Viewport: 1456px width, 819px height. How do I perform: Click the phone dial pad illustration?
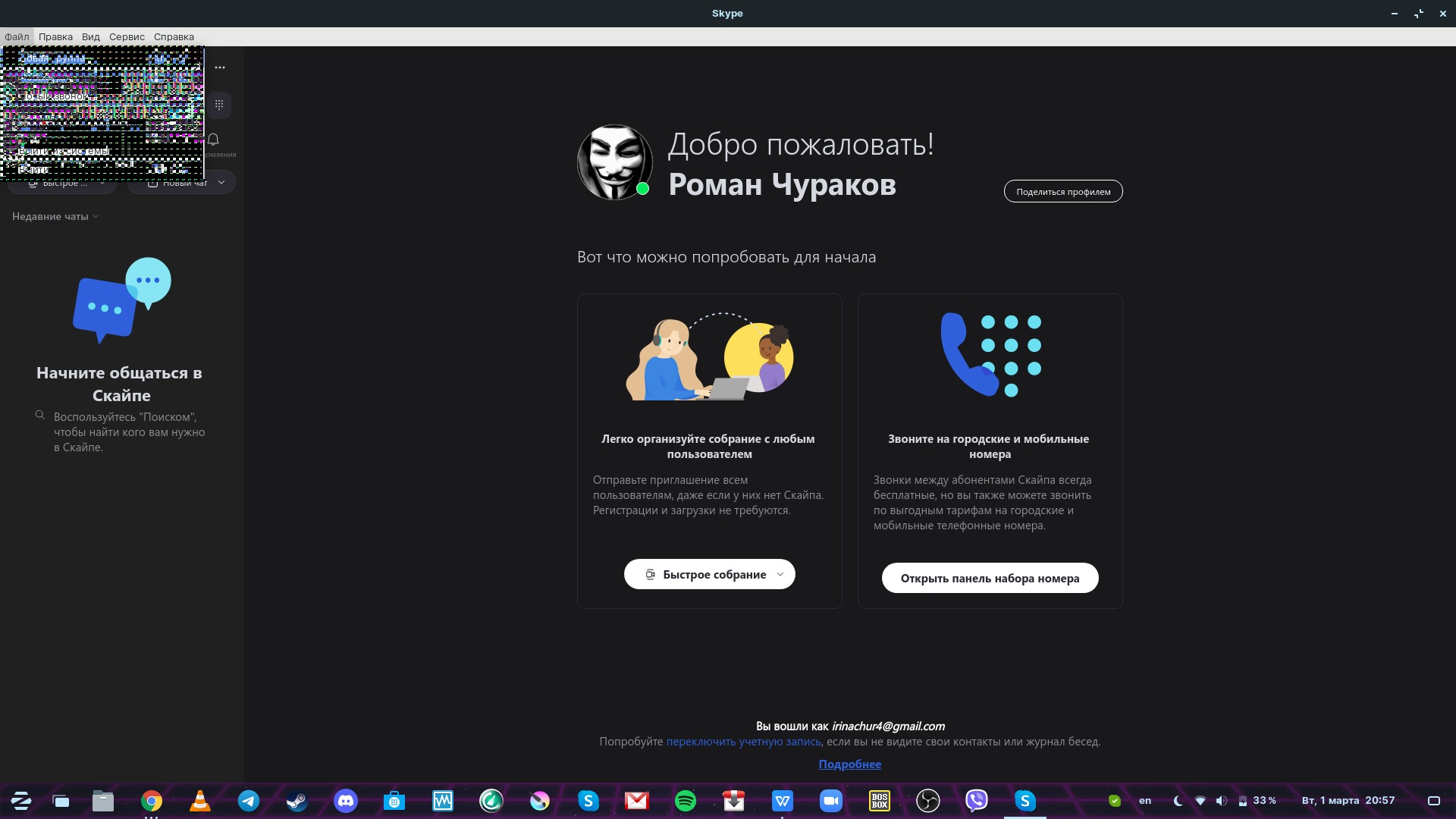coord(990,355)
